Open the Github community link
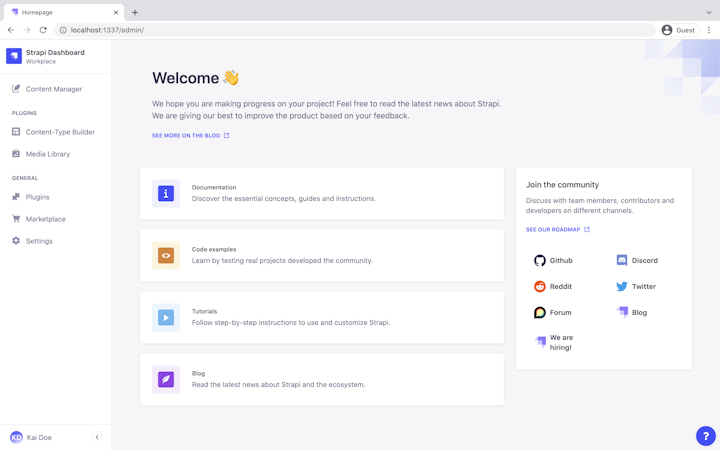720x450 pixels. tap(553, 260)
